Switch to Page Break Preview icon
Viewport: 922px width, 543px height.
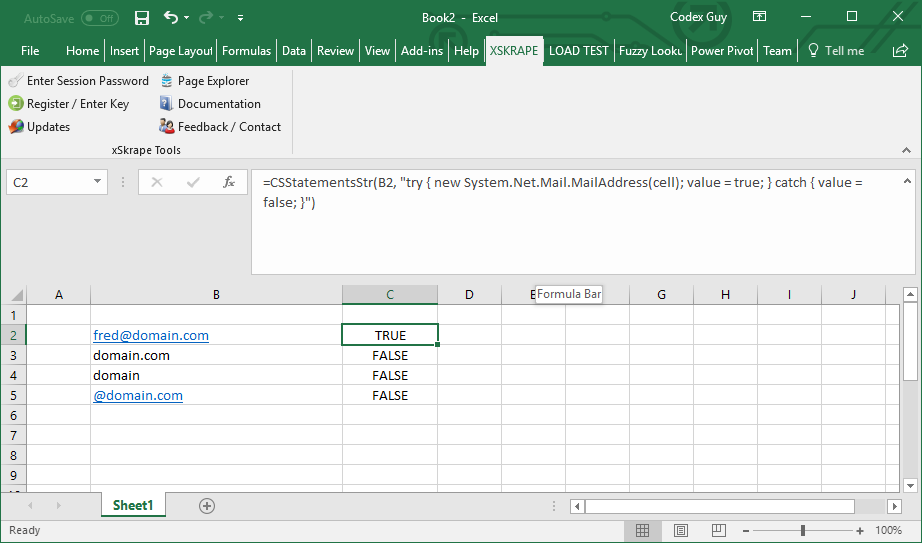[719, 531]
